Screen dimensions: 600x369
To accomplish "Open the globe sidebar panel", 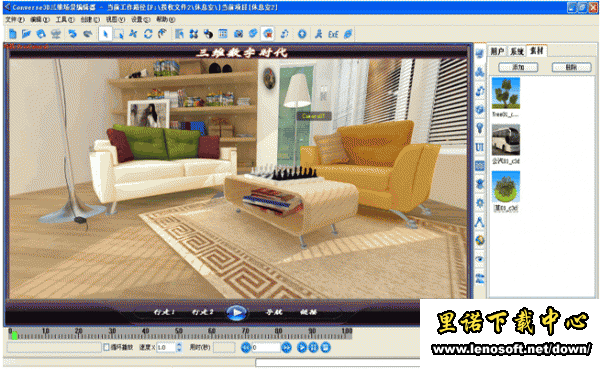I will (x=480, y=240).
